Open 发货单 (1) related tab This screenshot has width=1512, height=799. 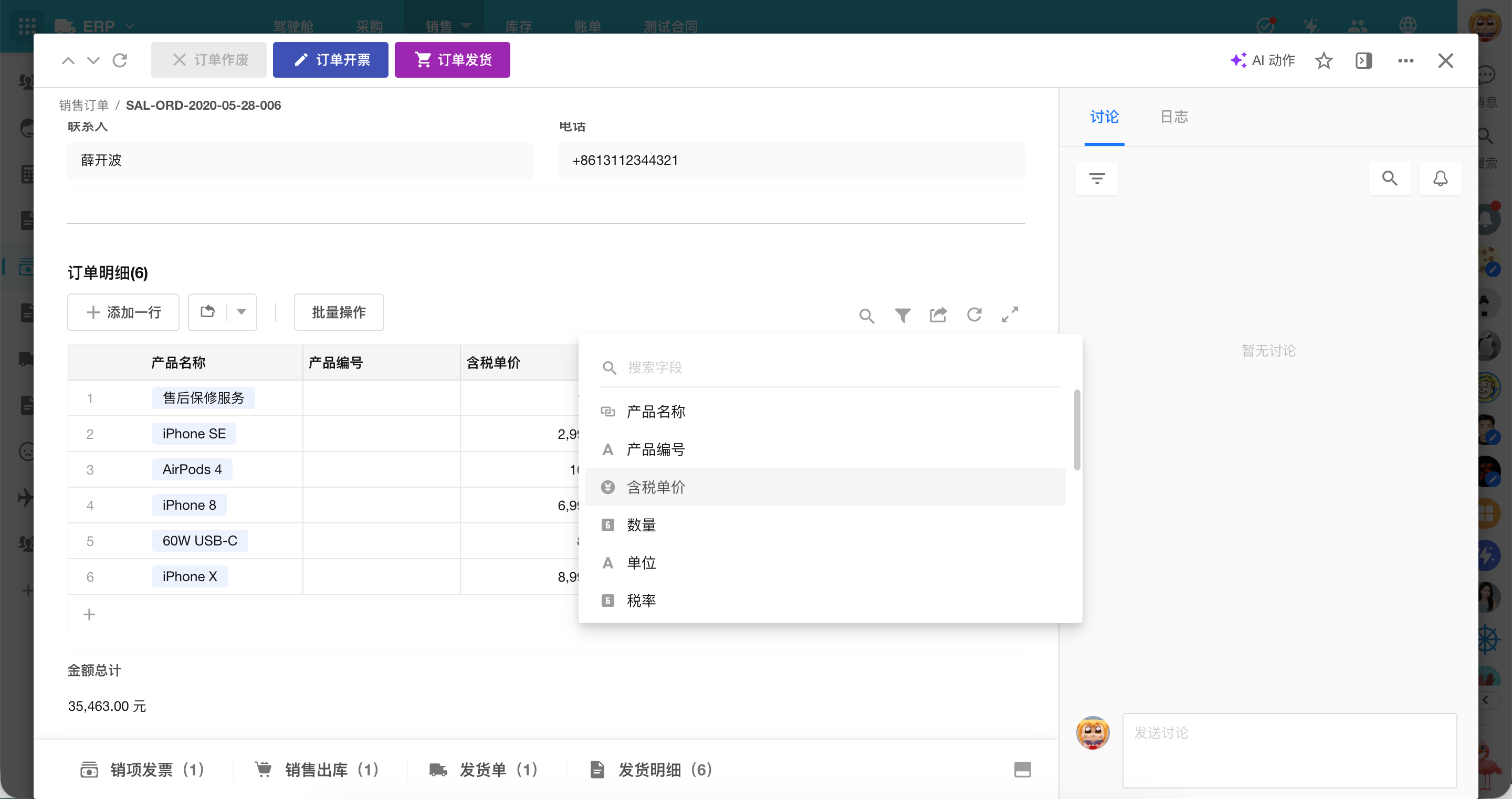point(484,770)
